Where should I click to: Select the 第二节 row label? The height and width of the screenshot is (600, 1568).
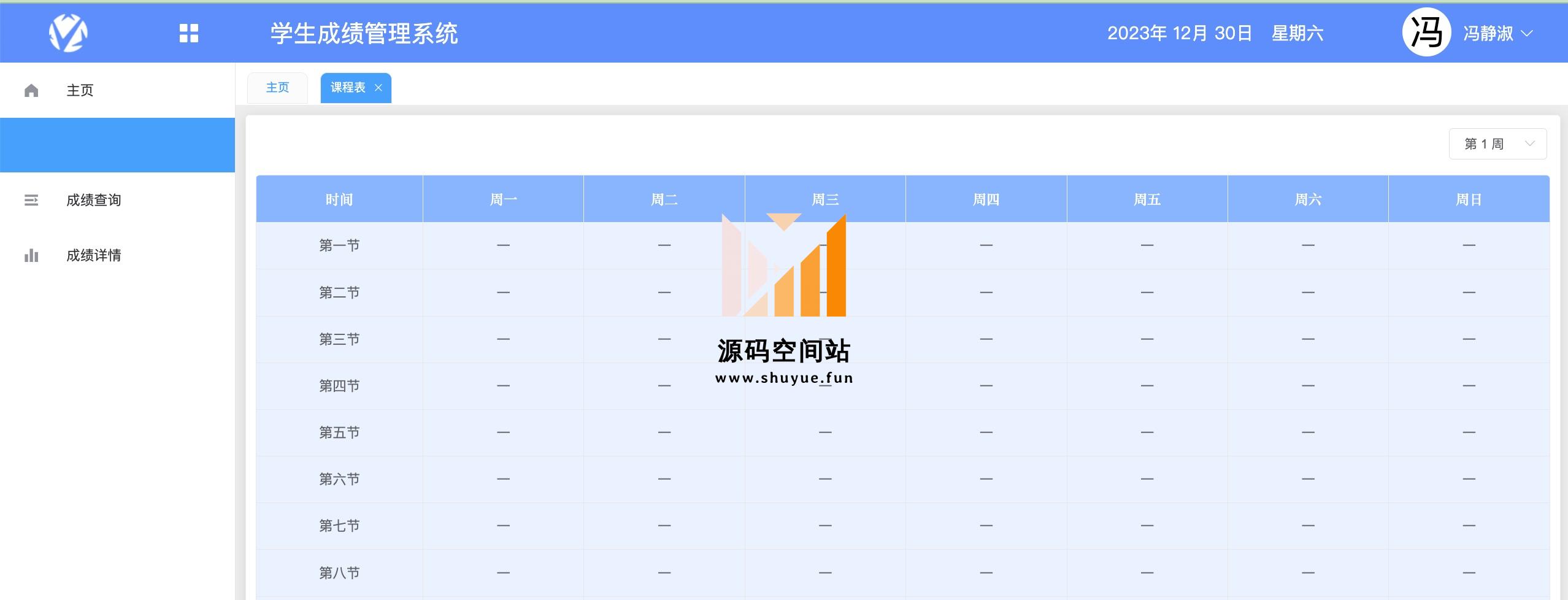pyautogui.click(x=339, y=293)
